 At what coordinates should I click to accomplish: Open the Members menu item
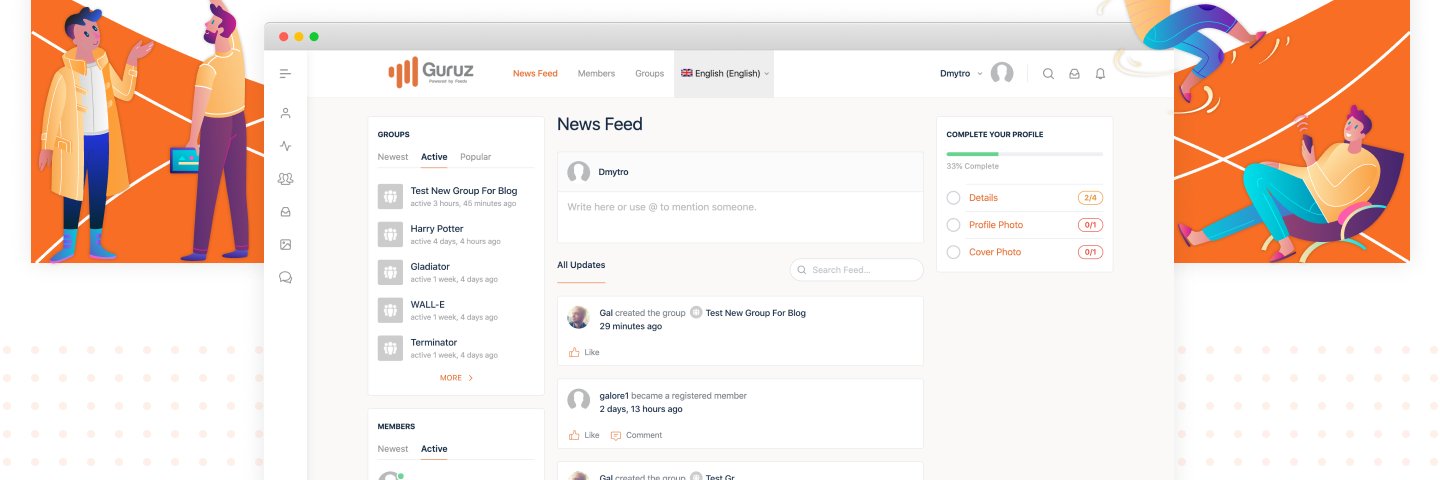pyautogui.click(x=596, y=73)
